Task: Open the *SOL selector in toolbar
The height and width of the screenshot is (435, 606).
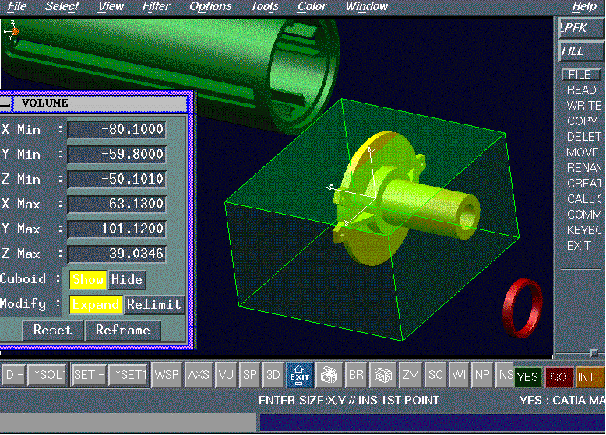Action: (x=46, y=374)
